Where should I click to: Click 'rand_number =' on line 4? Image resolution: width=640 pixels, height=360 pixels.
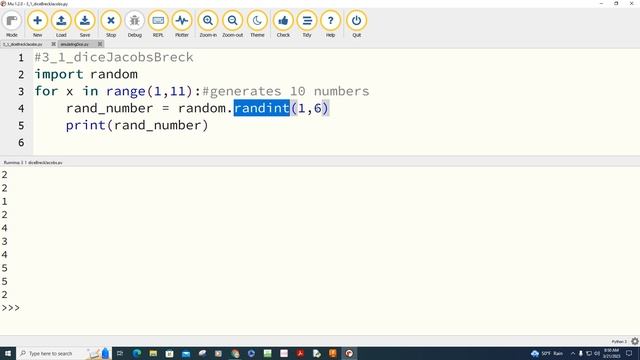(118, 108)
